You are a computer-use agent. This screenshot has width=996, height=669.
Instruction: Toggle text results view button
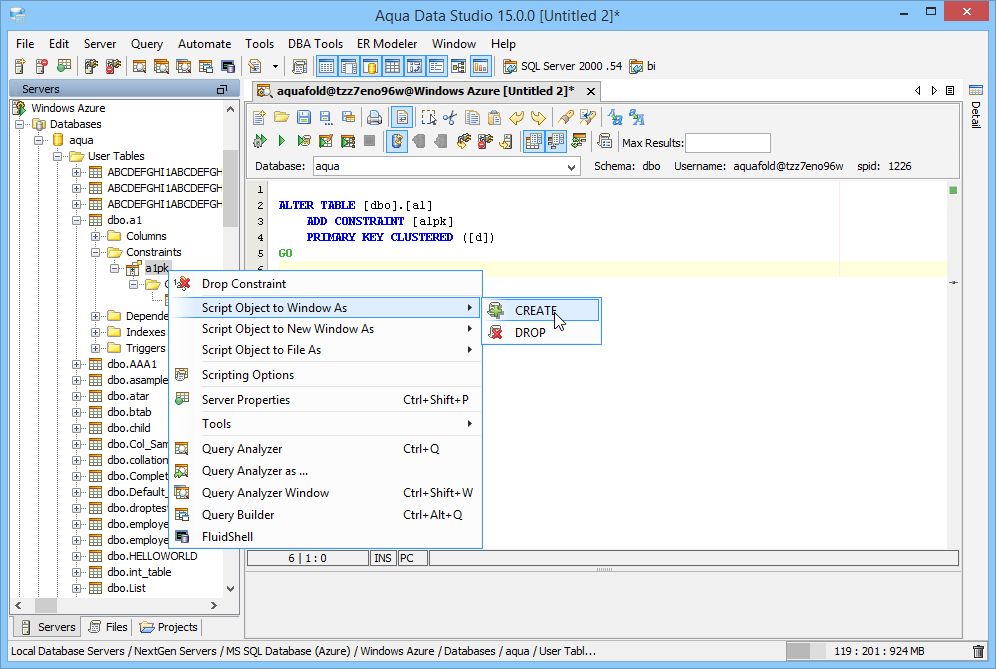pos(556,141)
